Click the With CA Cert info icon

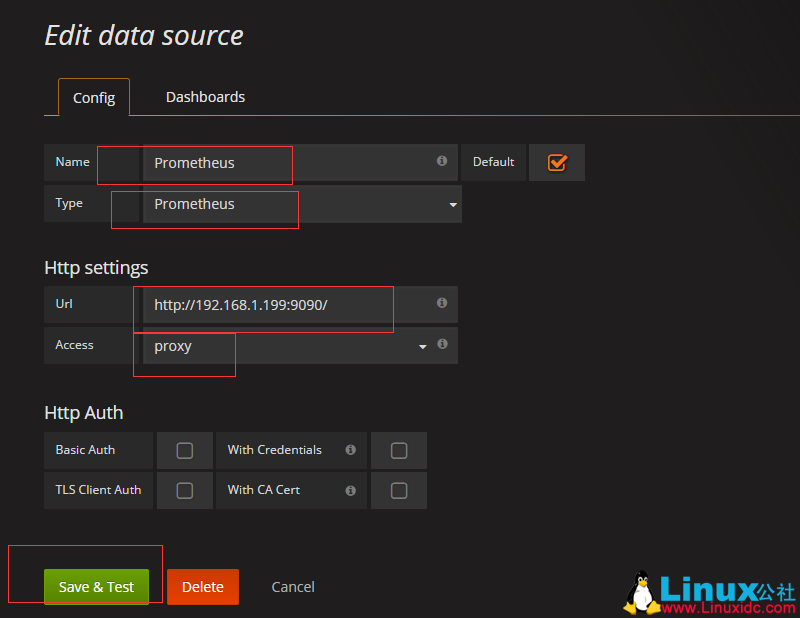coord(350,491)
